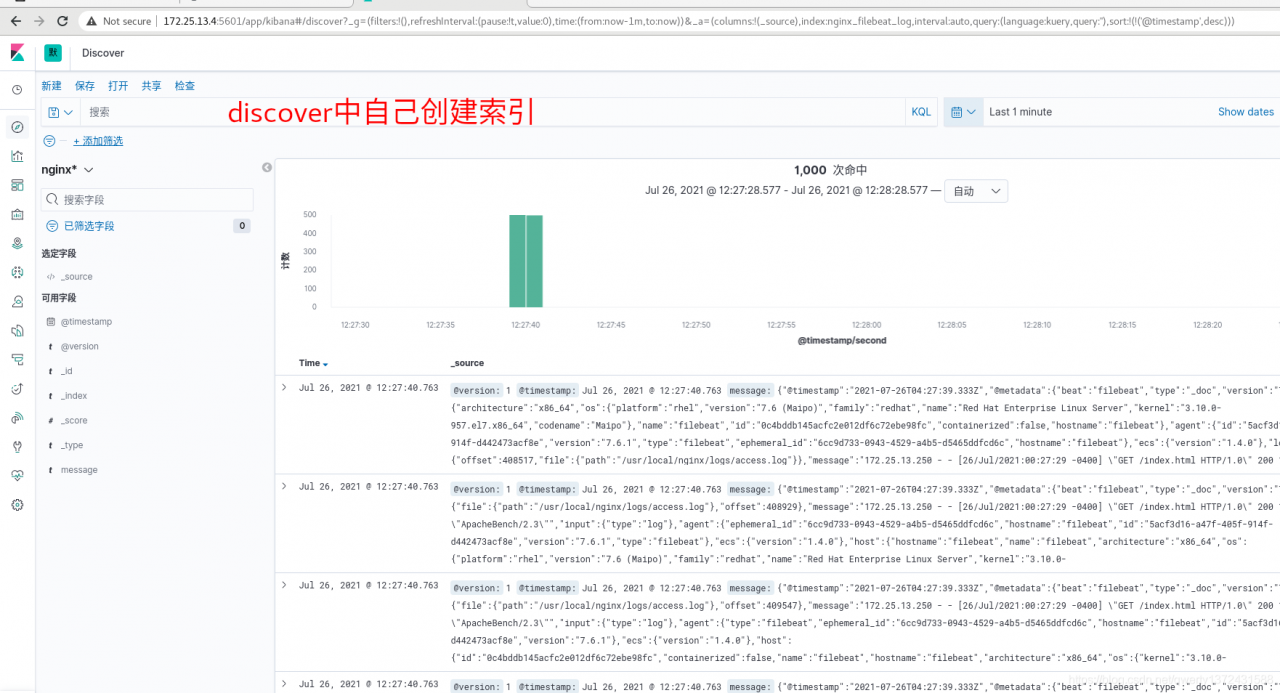
Task: Open APM from the sidebar
Action: (x=17, y=359)
